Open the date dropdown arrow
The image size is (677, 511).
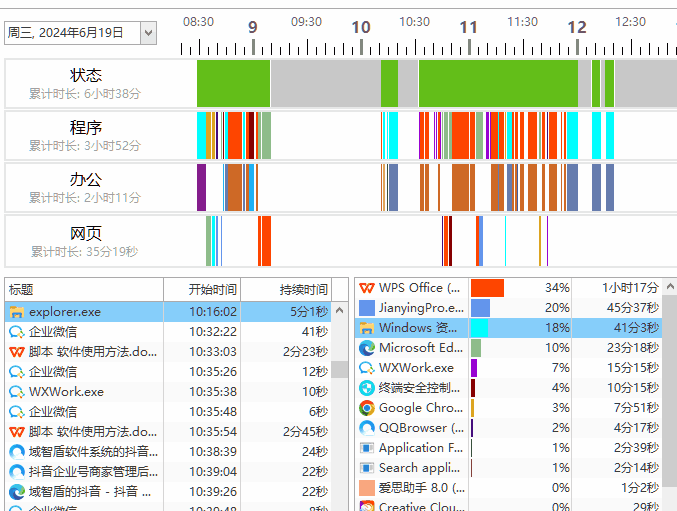[x=148, y=33]
